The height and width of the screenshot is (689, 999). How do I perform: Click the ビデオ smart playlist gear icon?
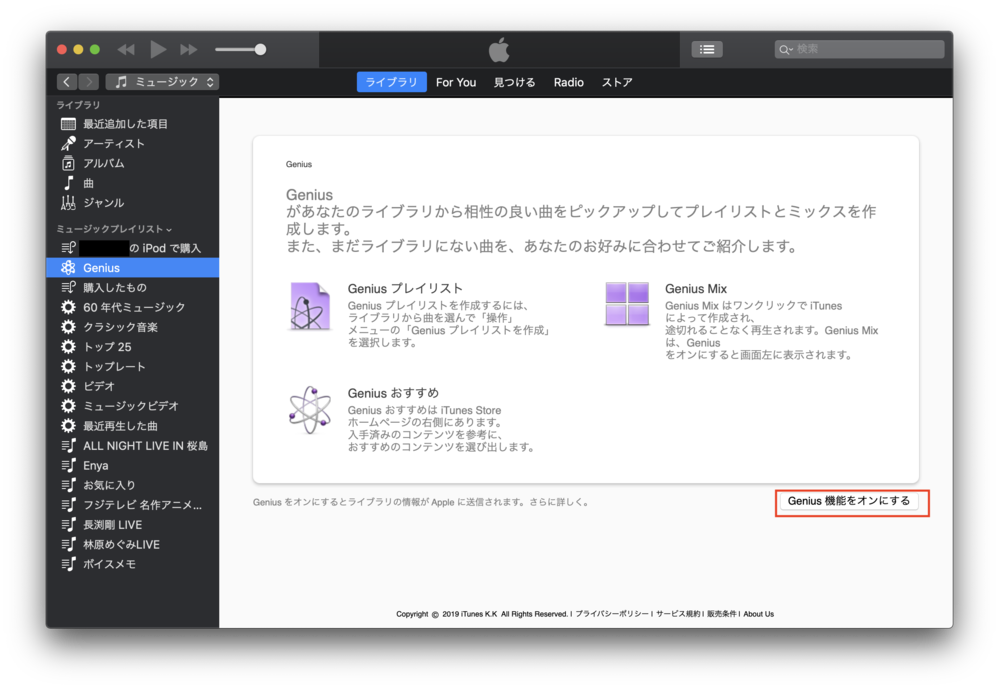(x=68, y=386)
